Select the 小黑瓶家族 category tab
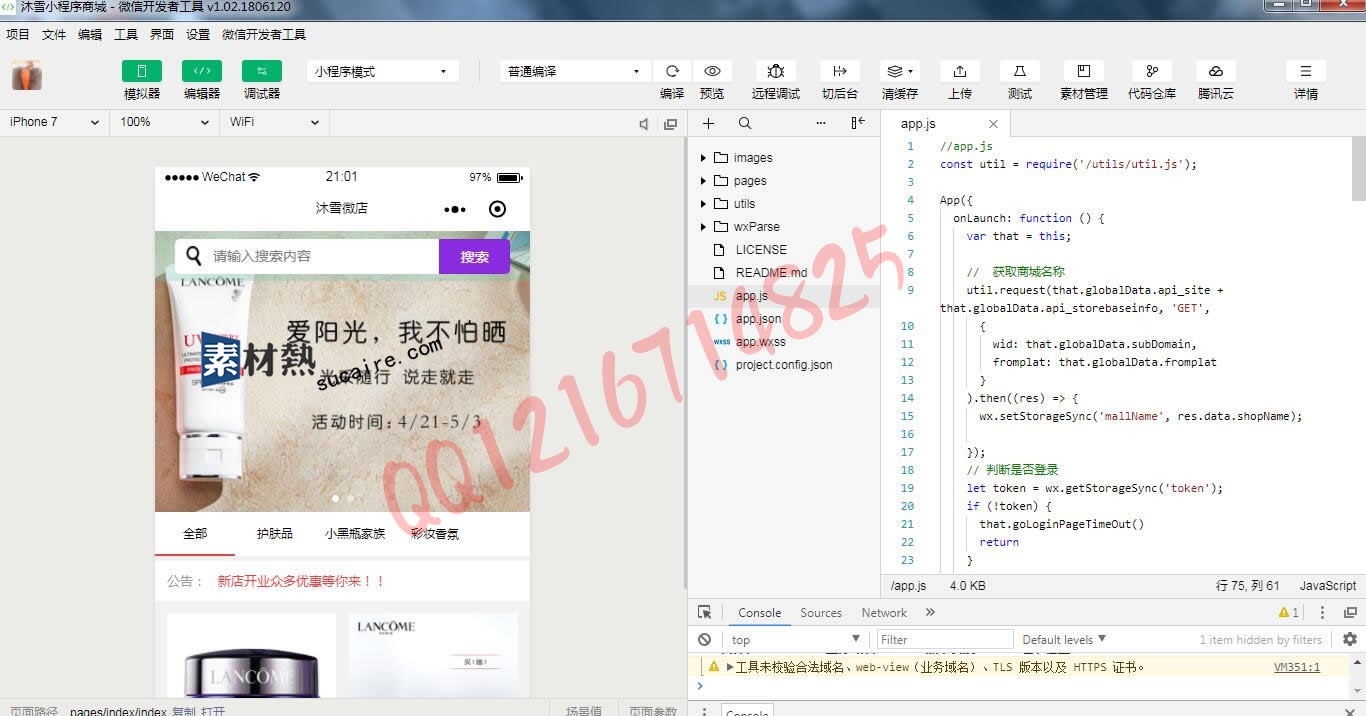The height and width of the screenshot is (716, 1366). 355,534
